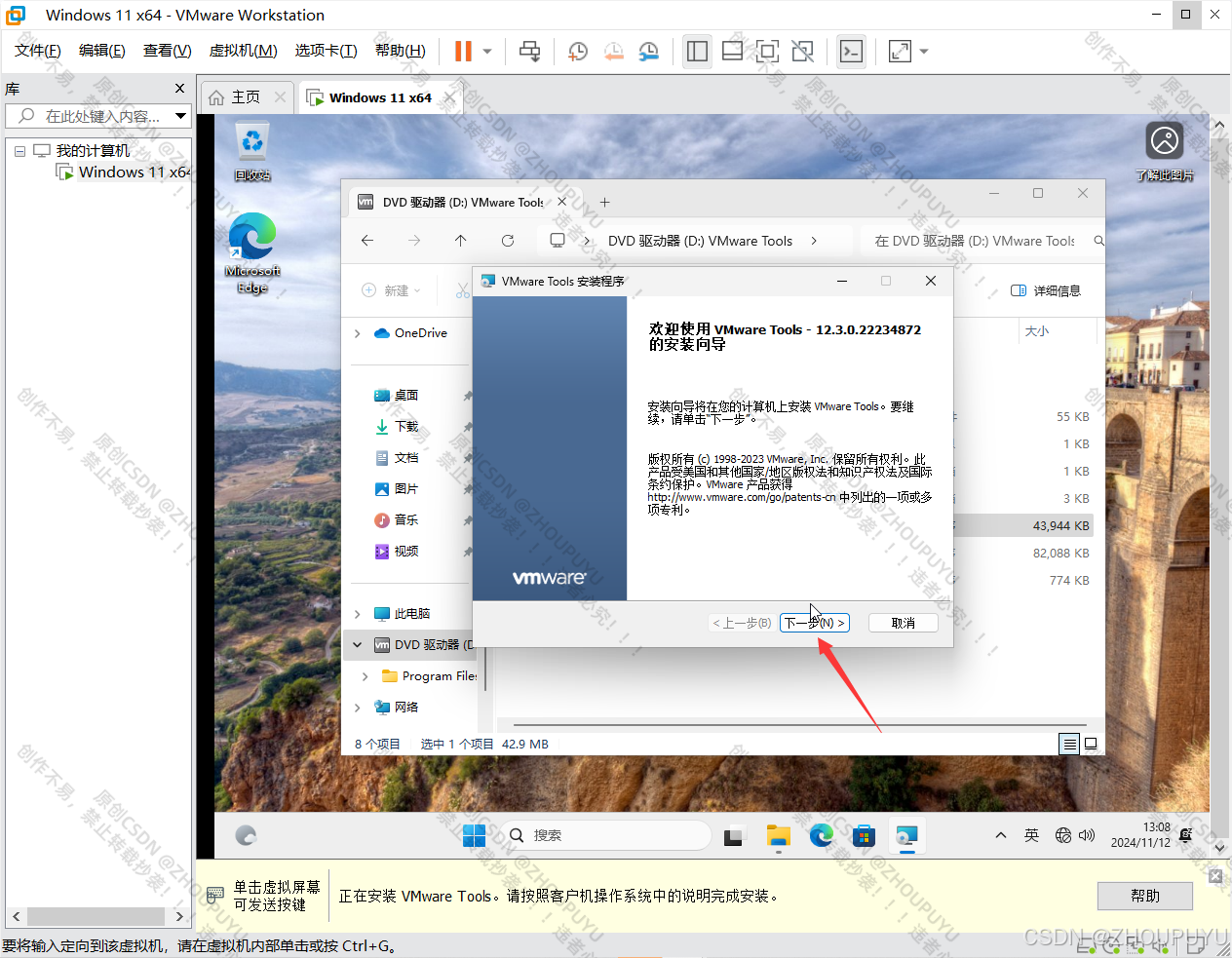Viewport: 1232px width, 958px height.
Task: Open 下载 in the navigation pane
Action: point(406,427)
